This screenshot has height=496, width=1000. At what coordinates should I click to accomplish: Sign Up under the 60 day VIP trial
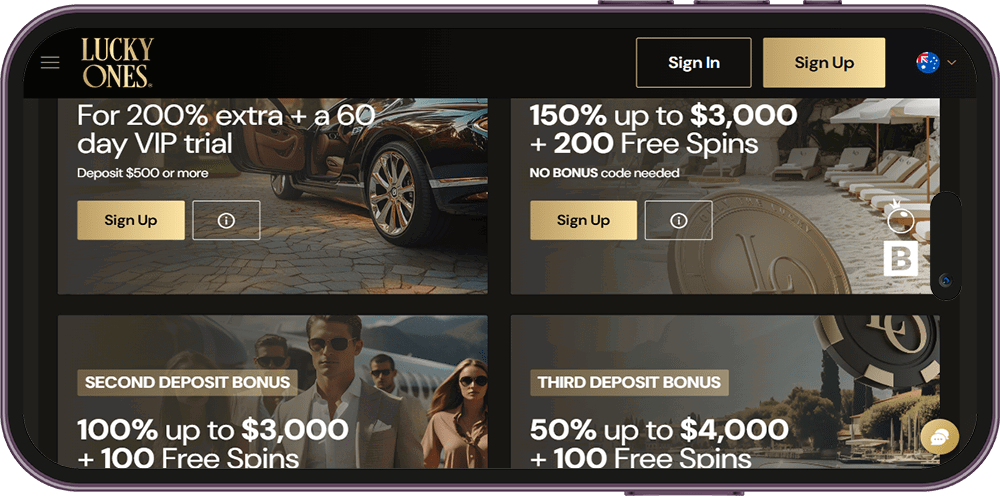pos(131,221)
